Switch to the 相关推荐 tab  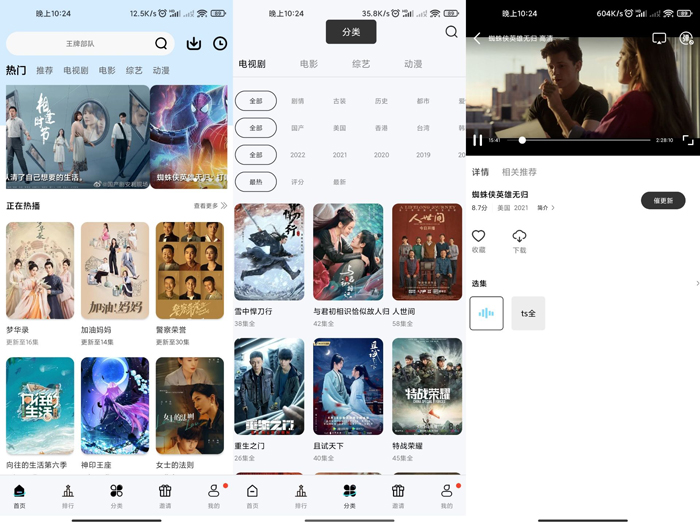coord(519,172)
